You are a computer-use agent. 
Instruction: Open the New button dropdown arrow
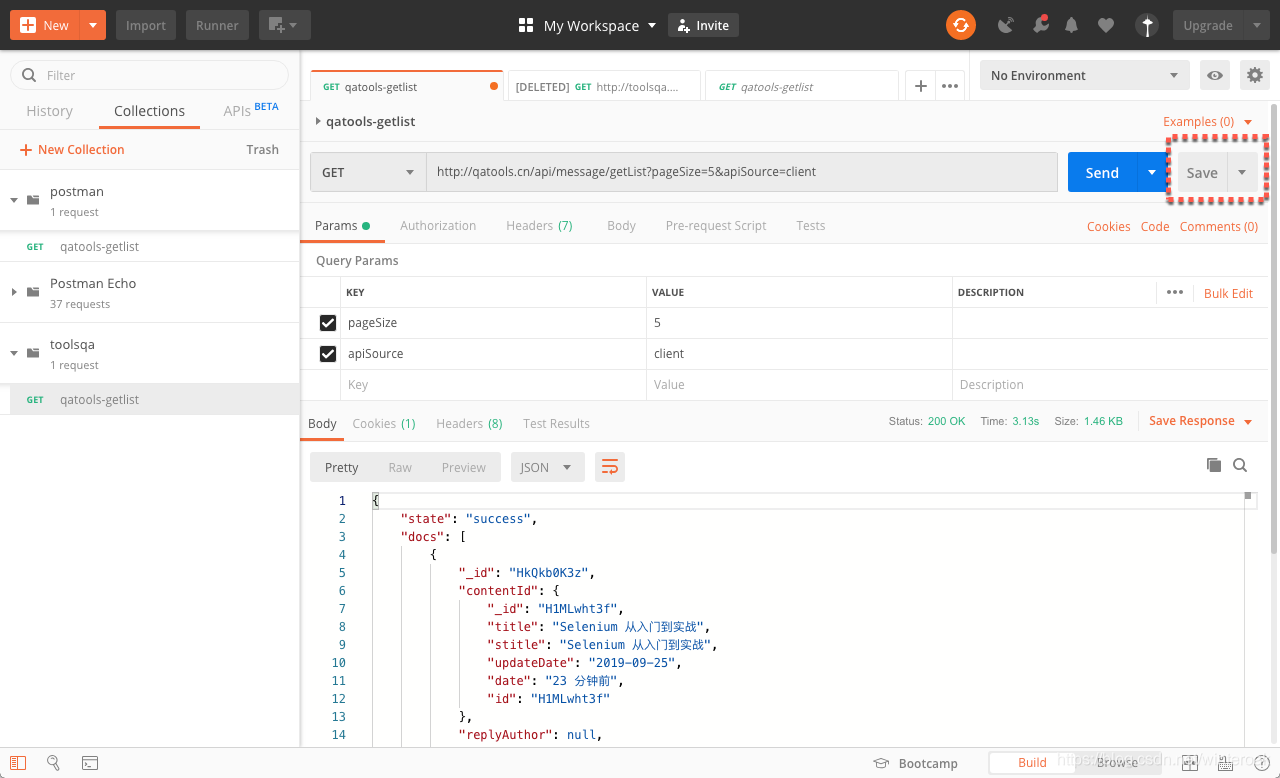pyautogui.click(x=92, y=25)
